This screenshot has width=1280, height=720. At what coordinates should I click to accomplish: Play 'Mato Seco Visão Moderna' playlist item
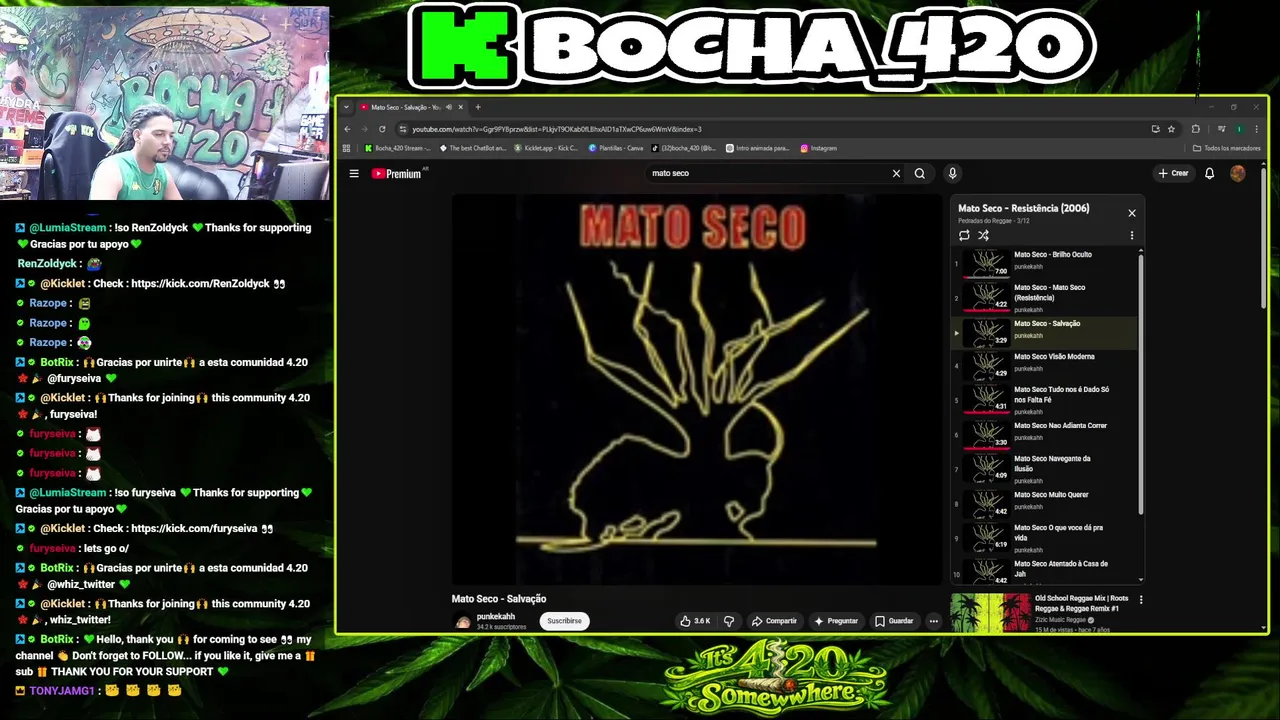tap(1044, 365)
